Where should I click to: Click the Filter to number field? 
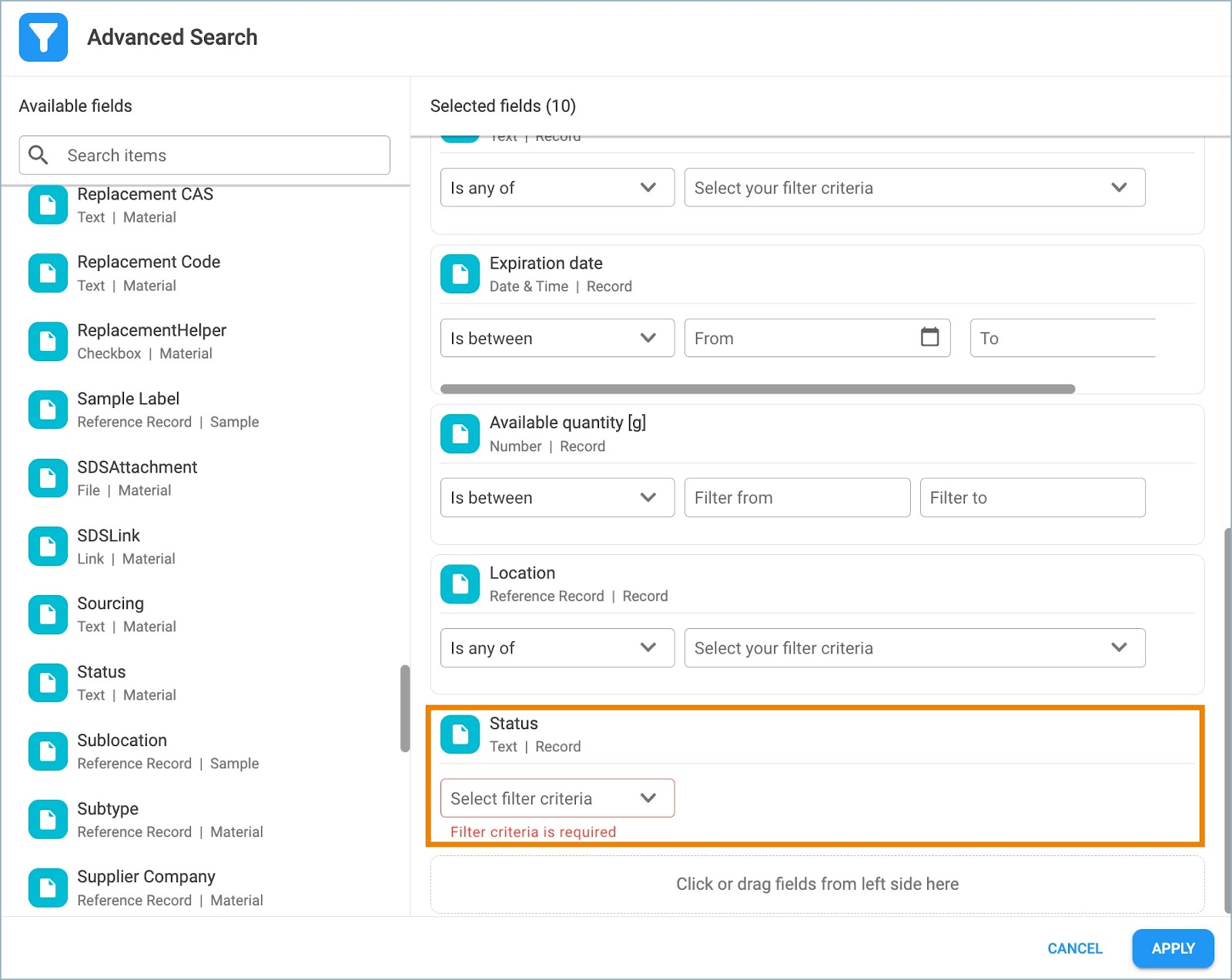(x=1033, y=497)
